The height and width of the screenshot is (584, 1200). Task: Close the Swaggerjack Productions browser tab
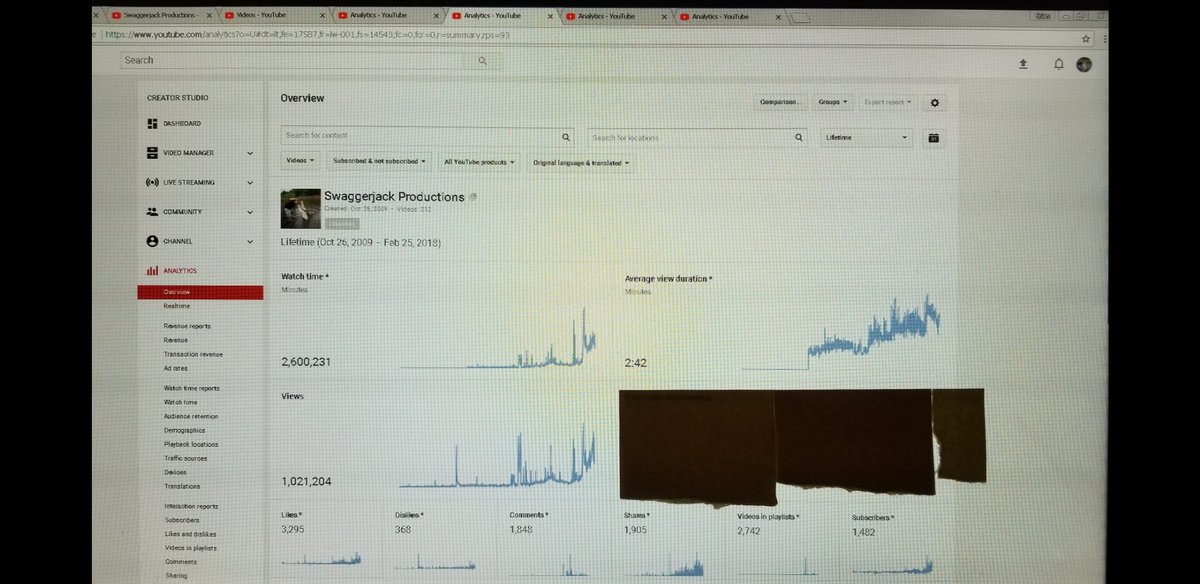[x=209, y=16]
